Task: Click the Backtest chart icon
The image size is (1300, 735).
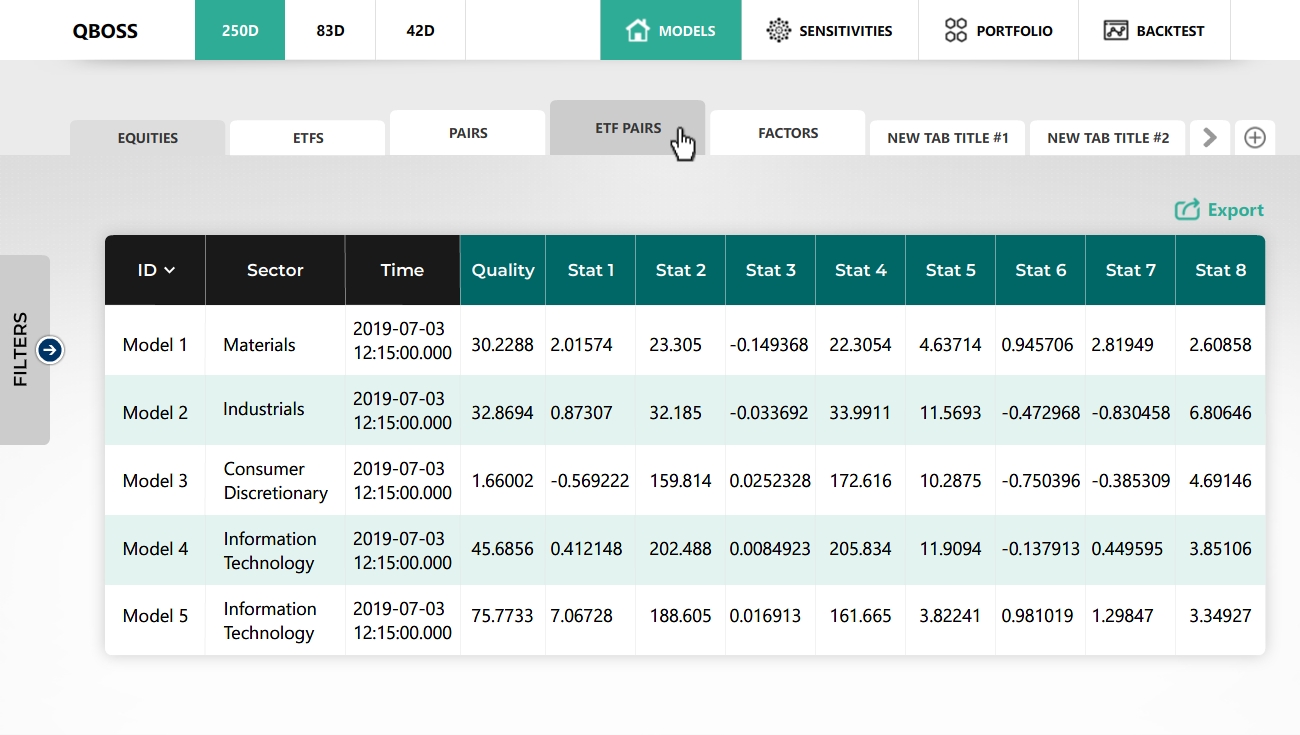Action: pos(1116,30)
